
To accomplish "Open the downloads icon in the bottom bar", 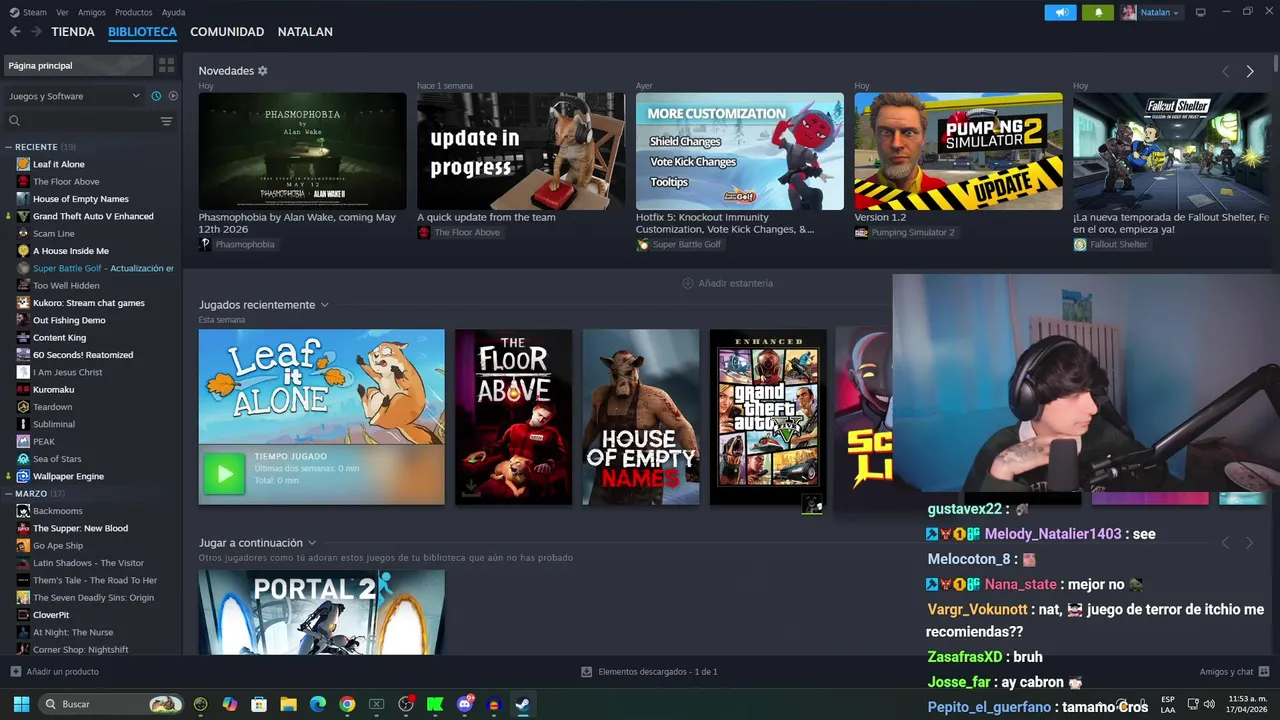I will click(x=587, y=672).
